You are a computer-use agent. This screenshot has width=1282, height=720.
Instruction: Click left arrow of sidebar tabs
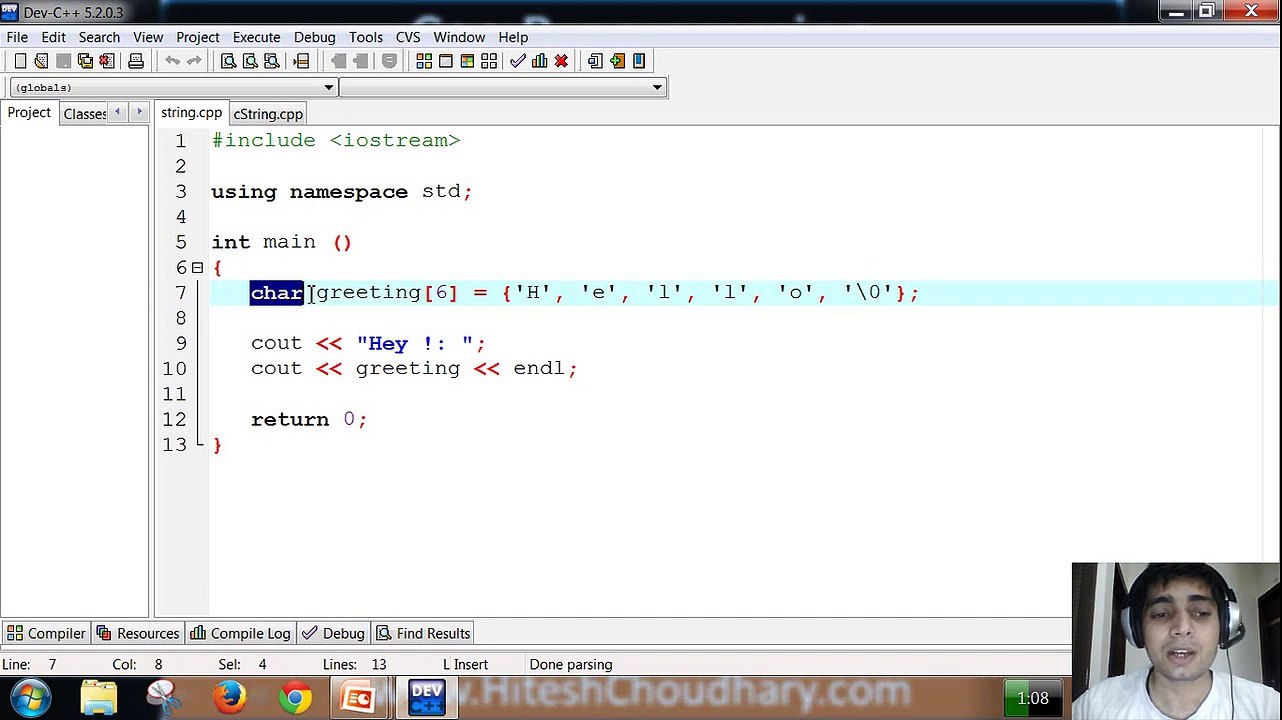click(x=118, y=112)
